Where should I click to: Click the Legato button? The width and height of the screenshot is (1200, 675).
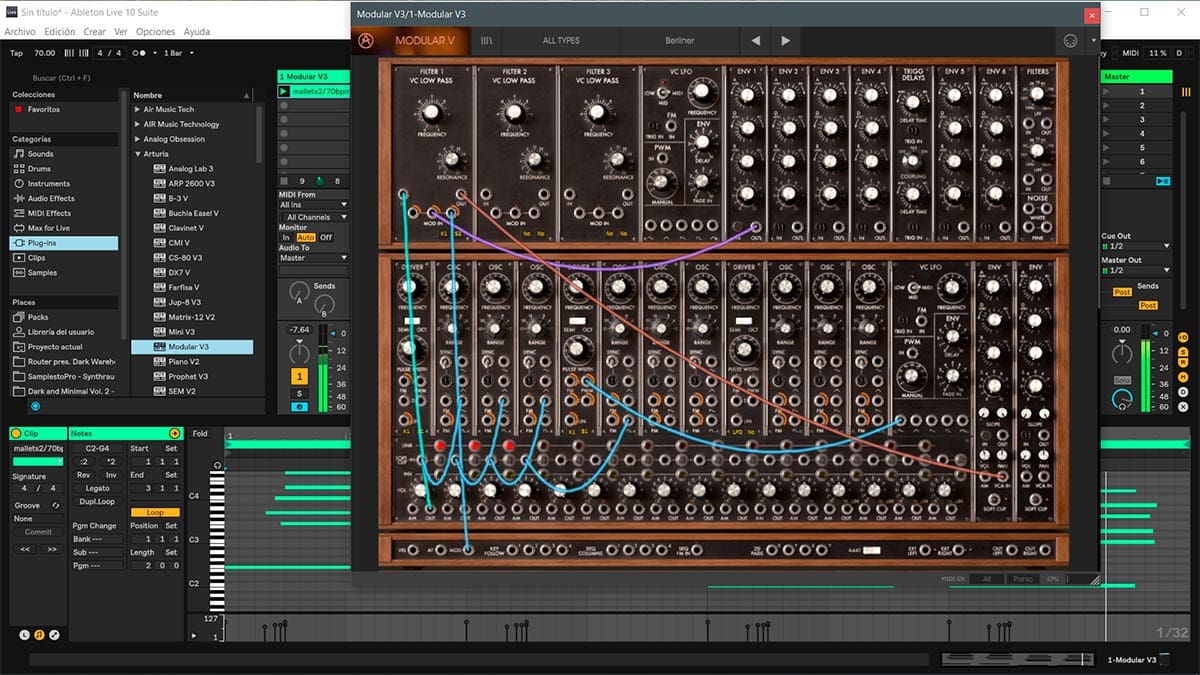97,488
